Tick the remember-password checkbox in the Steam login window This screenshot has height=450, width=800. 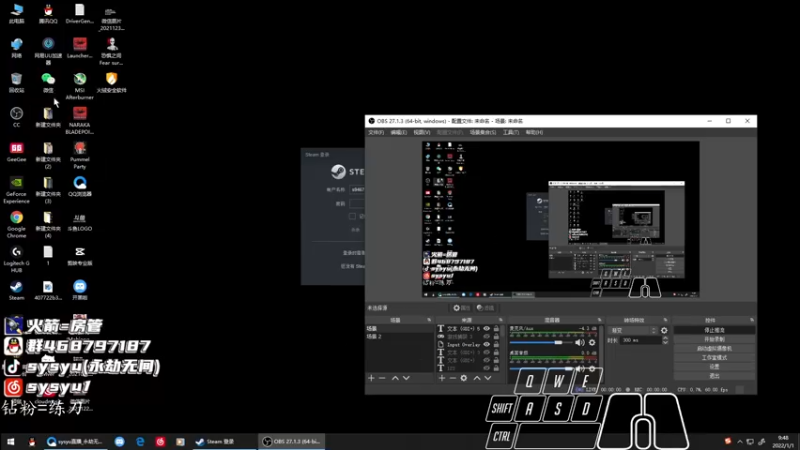(x=352, y=216)
